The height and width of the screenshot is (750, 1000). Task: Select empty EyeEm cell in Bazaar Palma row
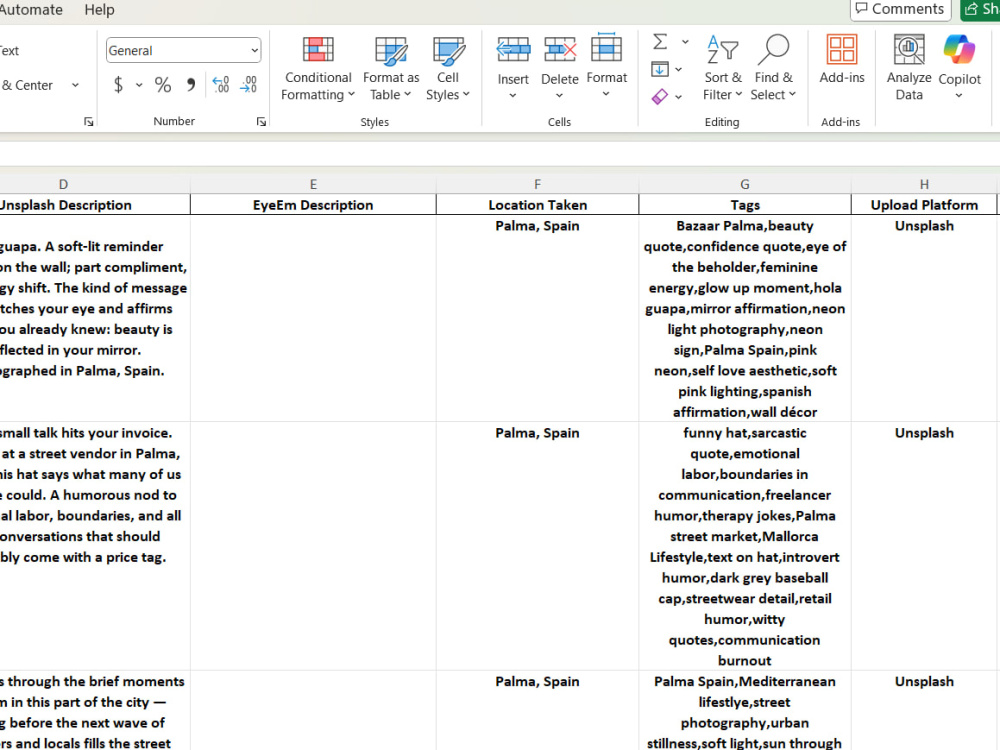pos(313,318)
